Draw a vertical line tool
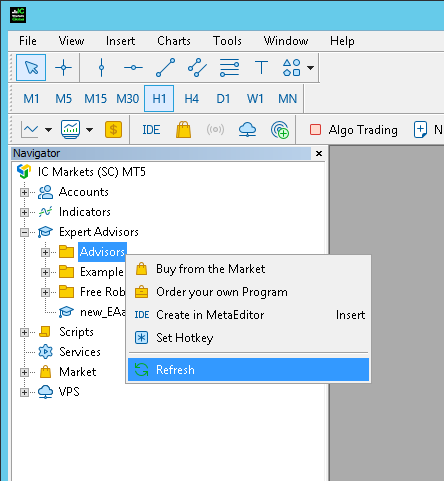Screen dimensions: 444x481 [x=101, y=68]
